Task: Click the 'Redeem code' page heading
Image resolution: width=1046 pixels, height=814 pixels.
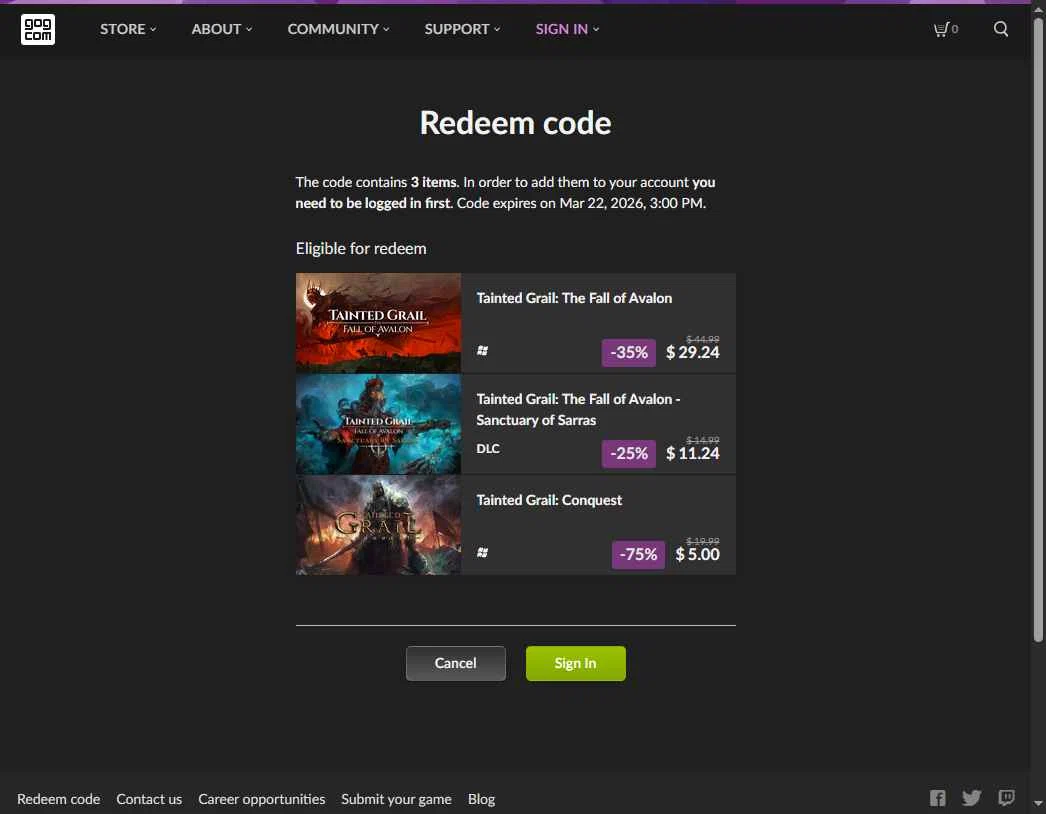Action: (x=515, y=123)
